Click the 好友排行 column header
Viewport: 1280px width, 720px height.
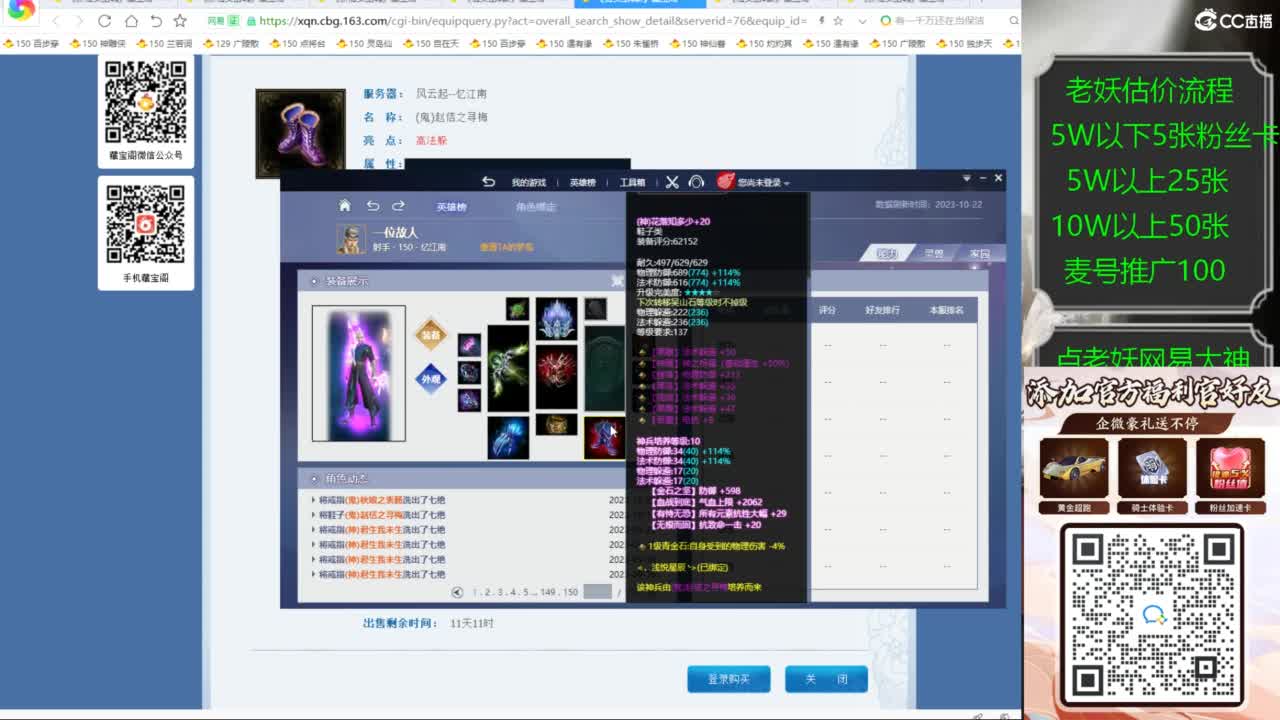coord(883,311)
